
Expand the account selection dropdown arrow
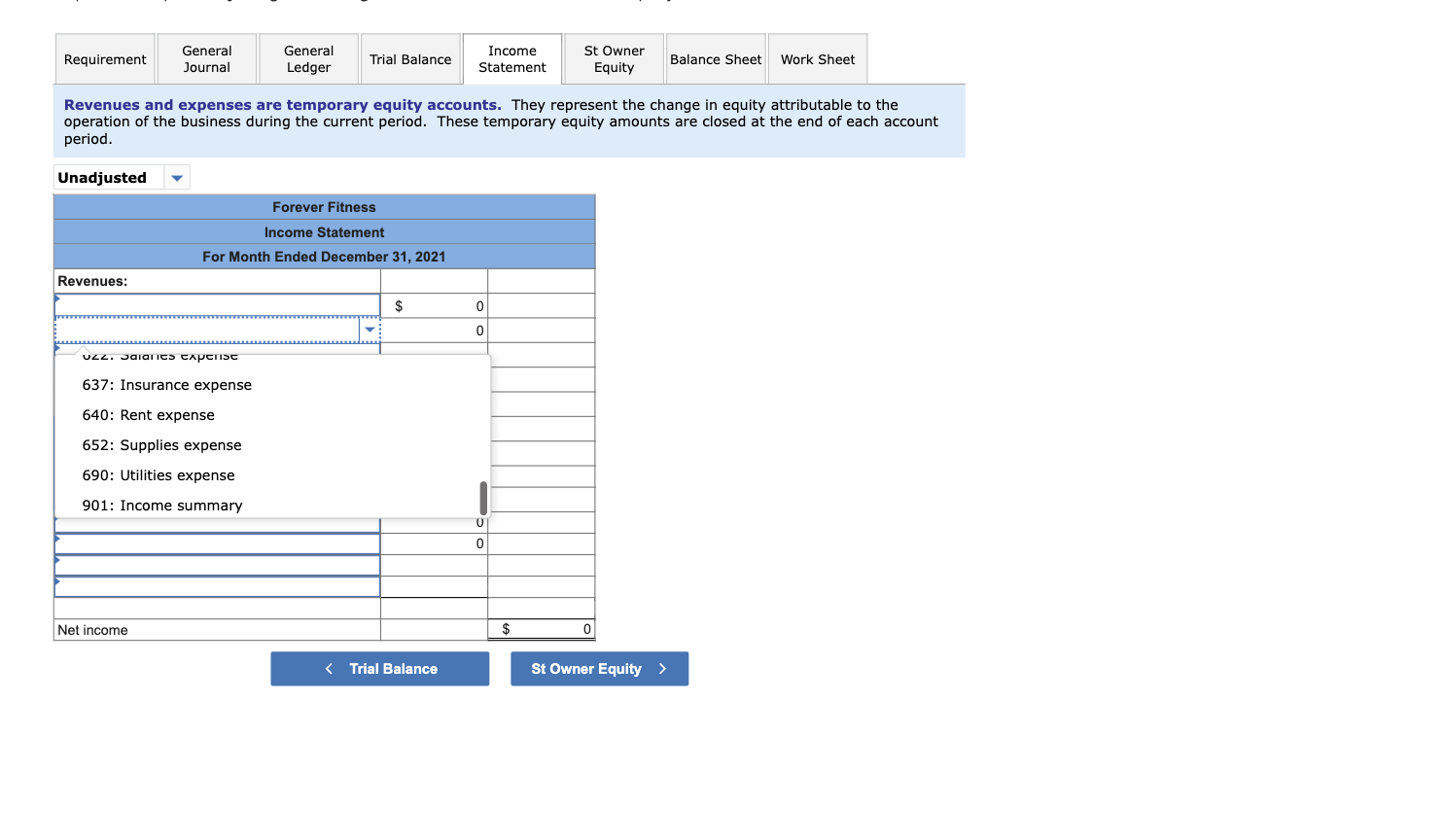370,331
